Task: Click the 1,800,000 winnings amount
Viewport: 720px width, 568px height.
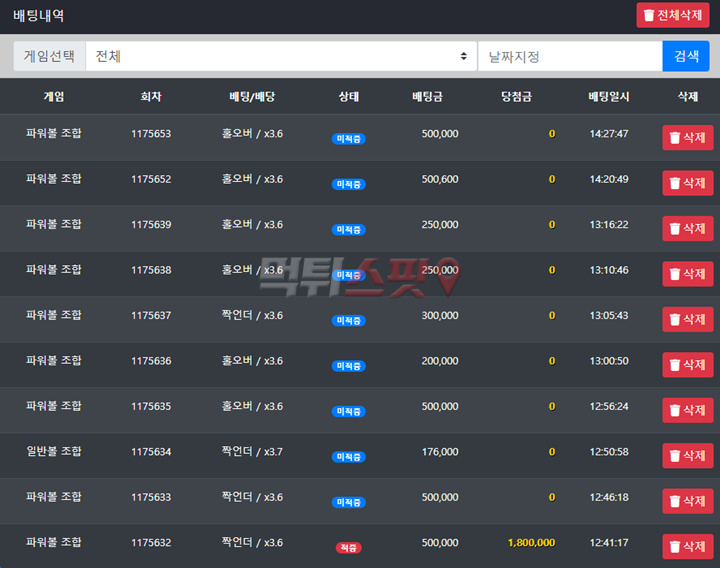Action: pyautogui.click(x=531, y=543)
